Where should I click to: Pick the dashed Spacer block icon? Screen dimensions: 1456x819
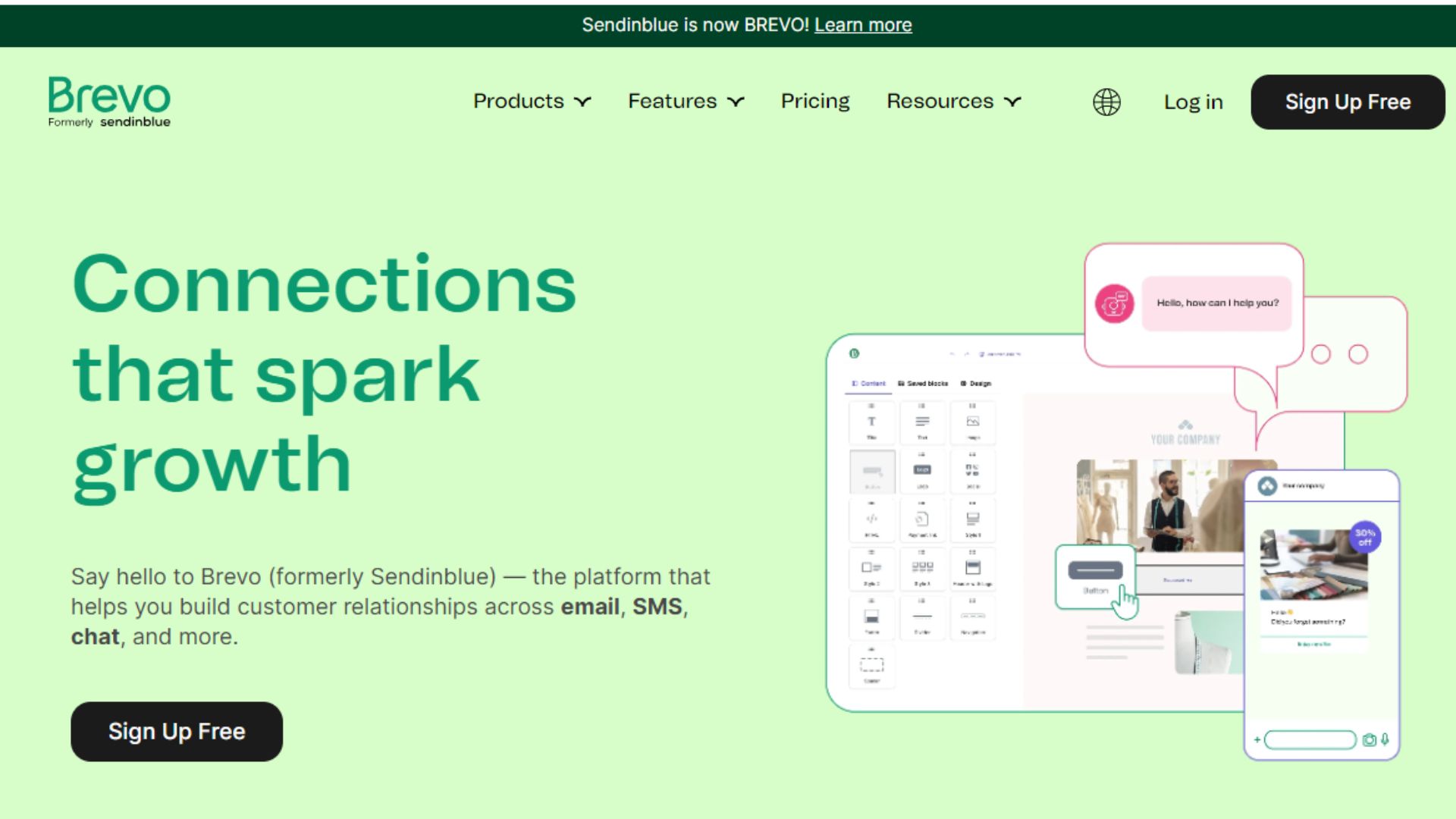[871, 667]
